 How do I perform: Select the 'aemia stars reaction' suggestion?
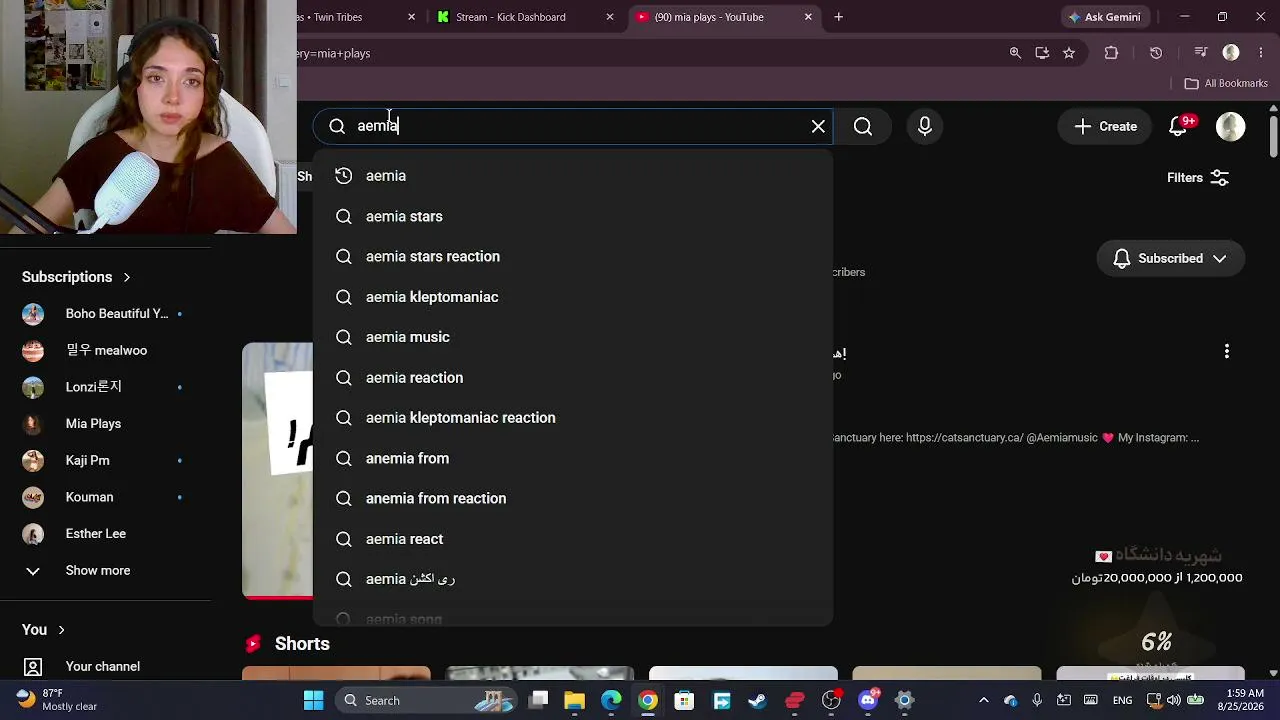pyautogui.click(x=573, y=256)
